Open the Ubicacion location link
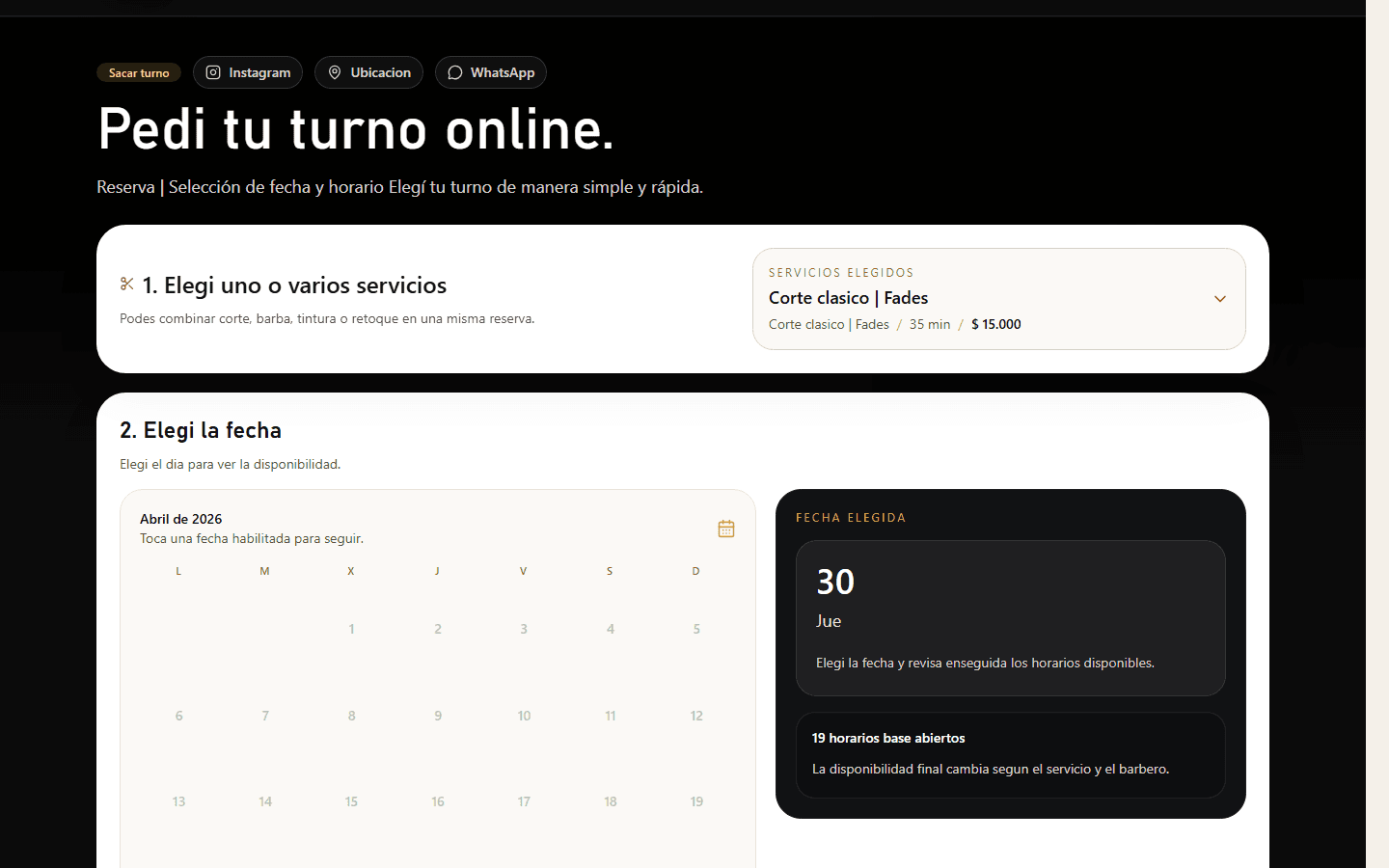Screen dimensions: 1389x868 pos(368,72)
